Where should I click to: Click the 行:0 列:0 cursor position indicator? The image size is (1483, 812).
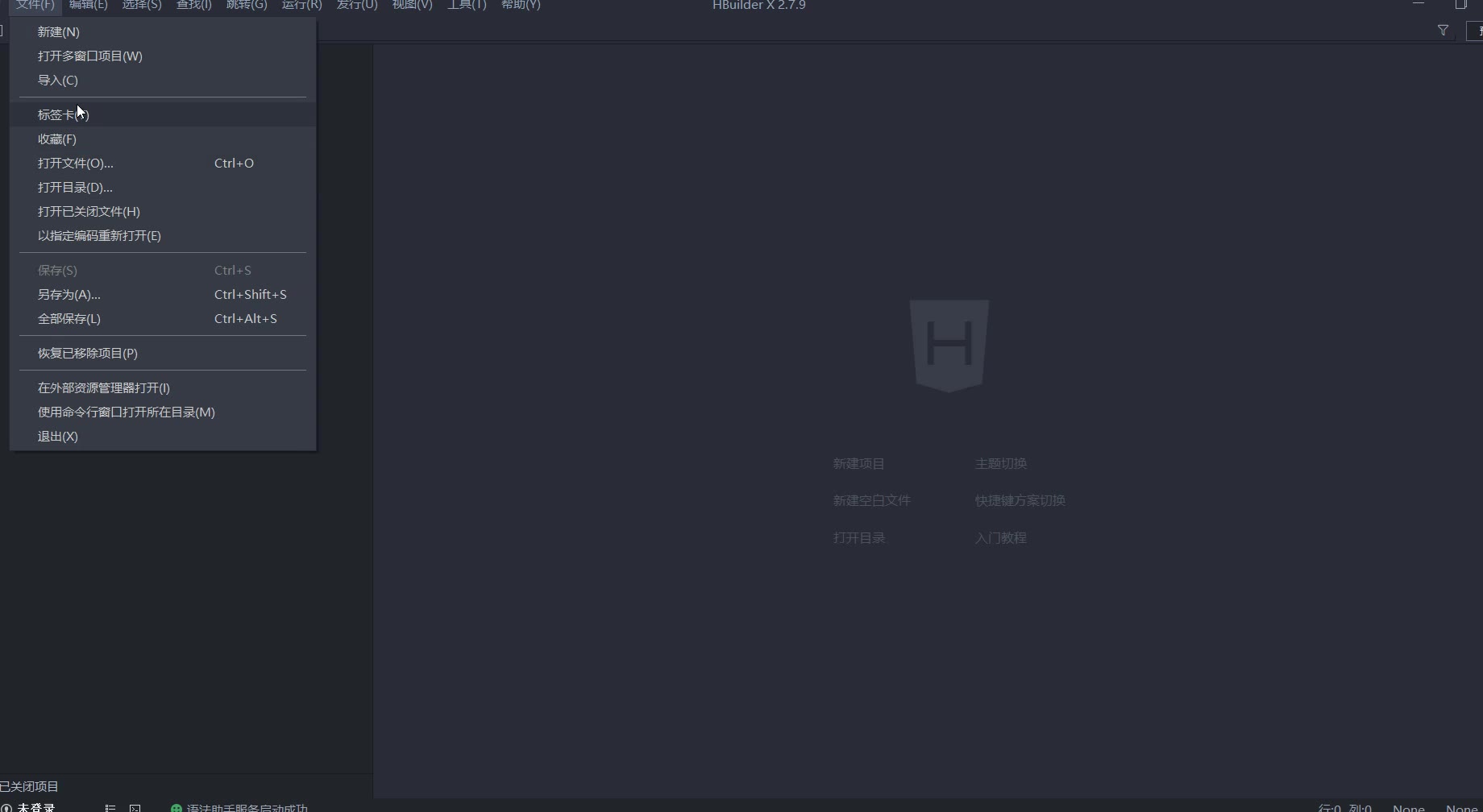point(1344,807)
